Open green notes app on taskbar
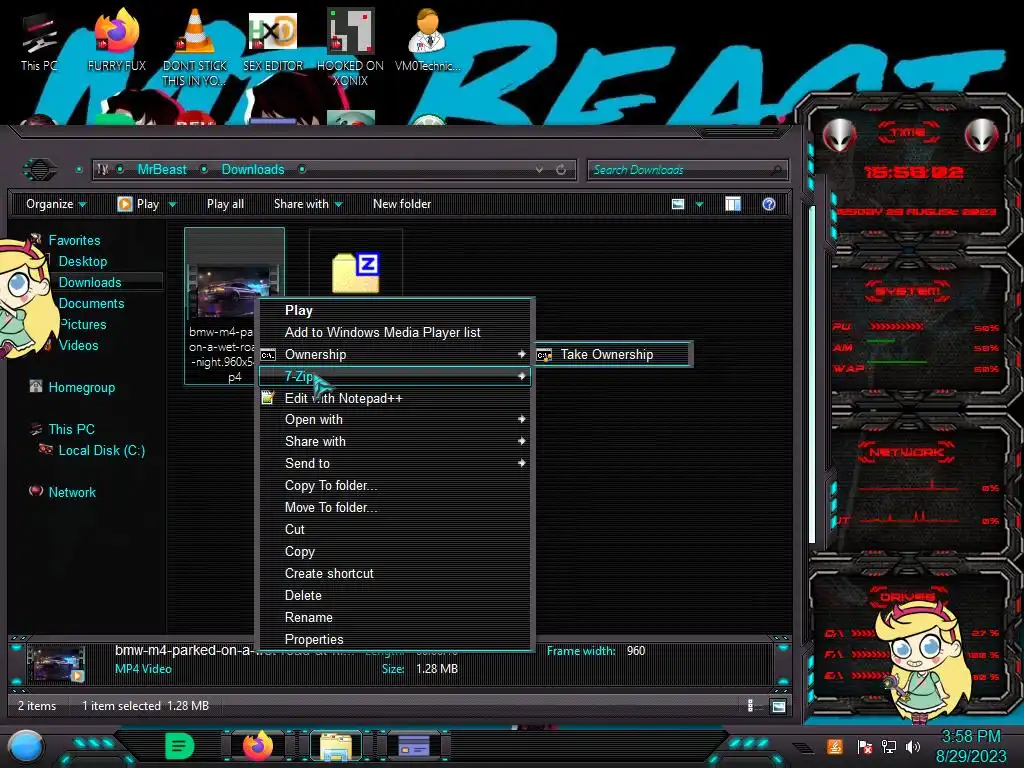1024x768 pixels. pos(180,746)
